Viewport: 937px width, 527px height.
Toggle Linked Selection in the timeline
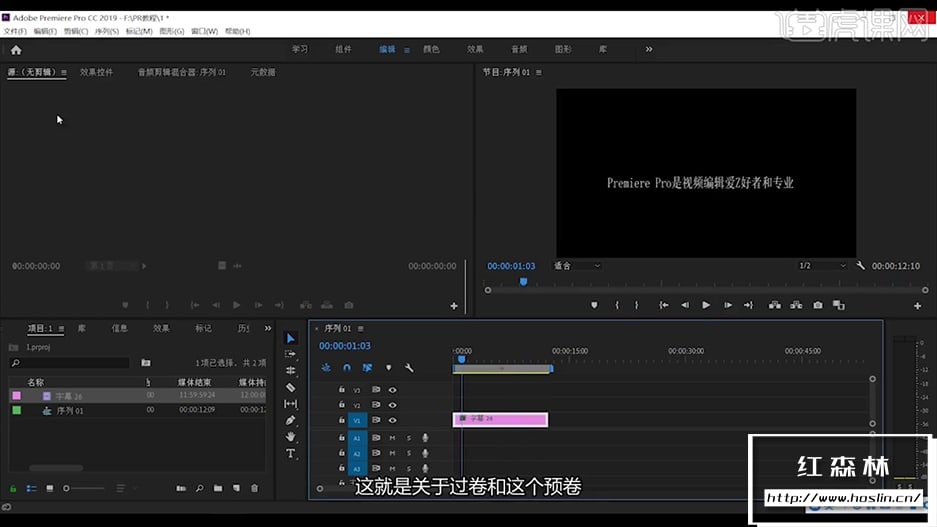[368, 368]
